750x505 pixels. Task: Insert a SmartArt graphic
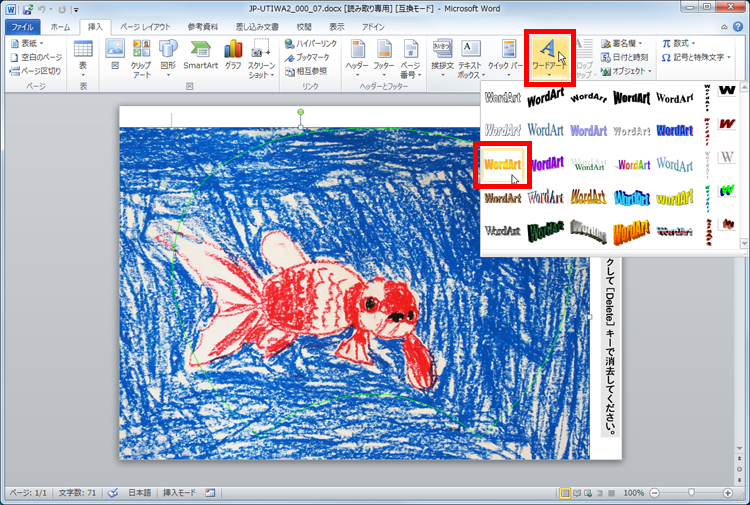[200, 55]
